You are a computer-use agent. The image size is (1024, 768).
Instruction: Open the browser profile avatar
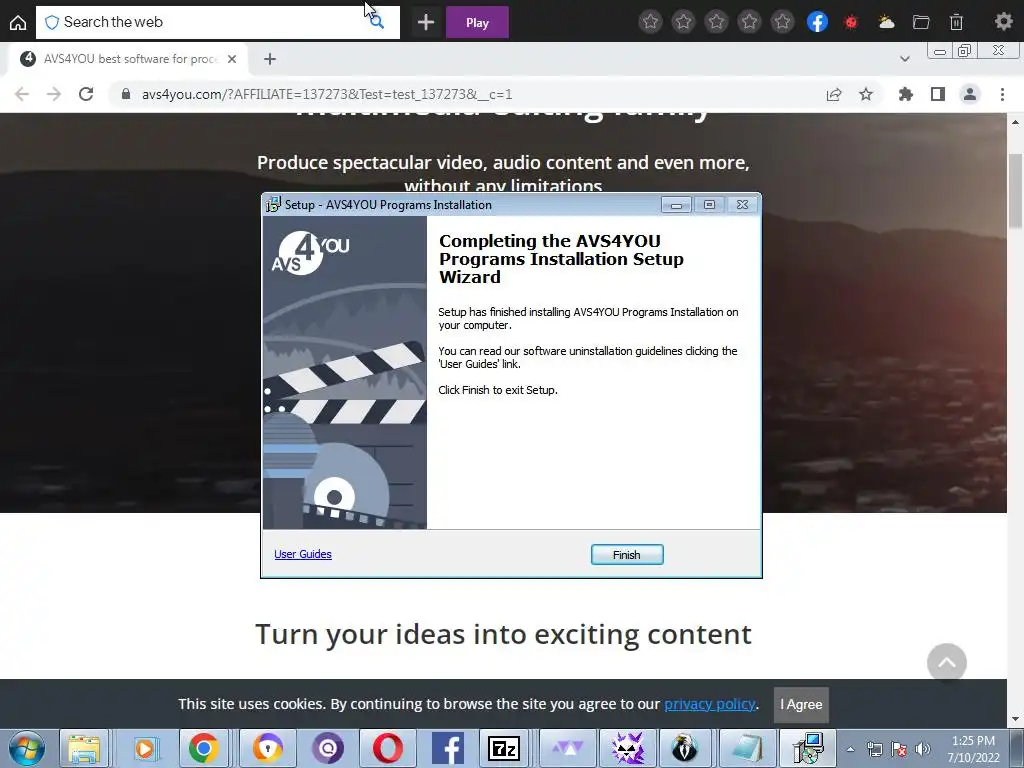coord(970,95)
